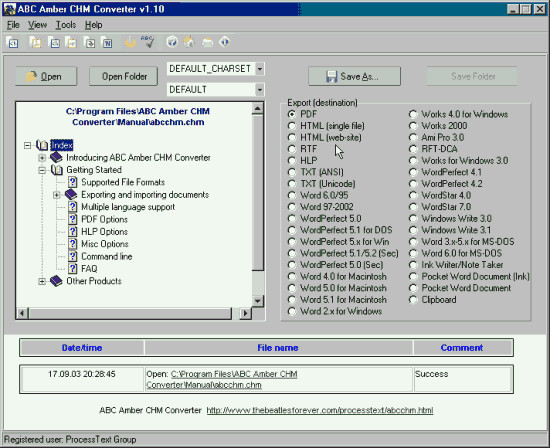Click the horizontal scrollbar left arrow
550x448 pixels.
22,313
